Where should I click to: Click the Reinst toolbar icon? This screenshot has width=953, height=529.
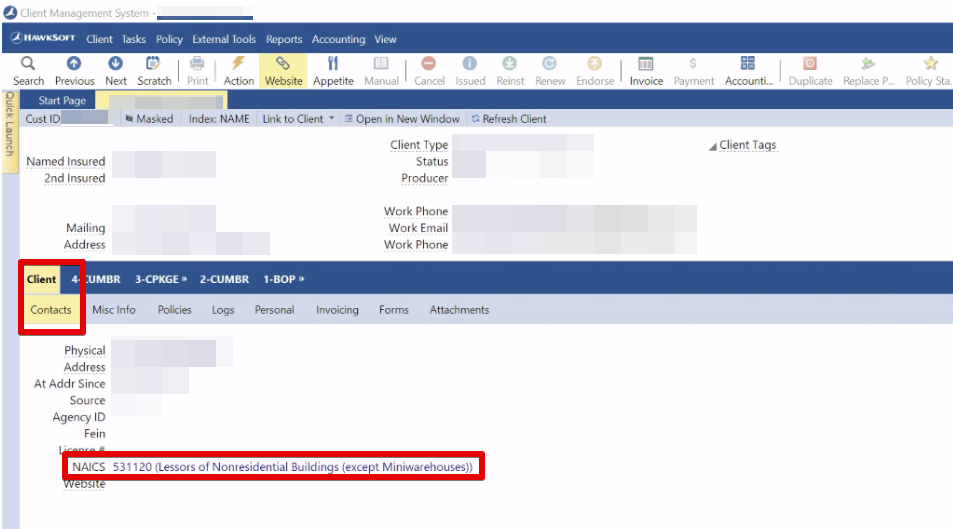click(509, 63)
